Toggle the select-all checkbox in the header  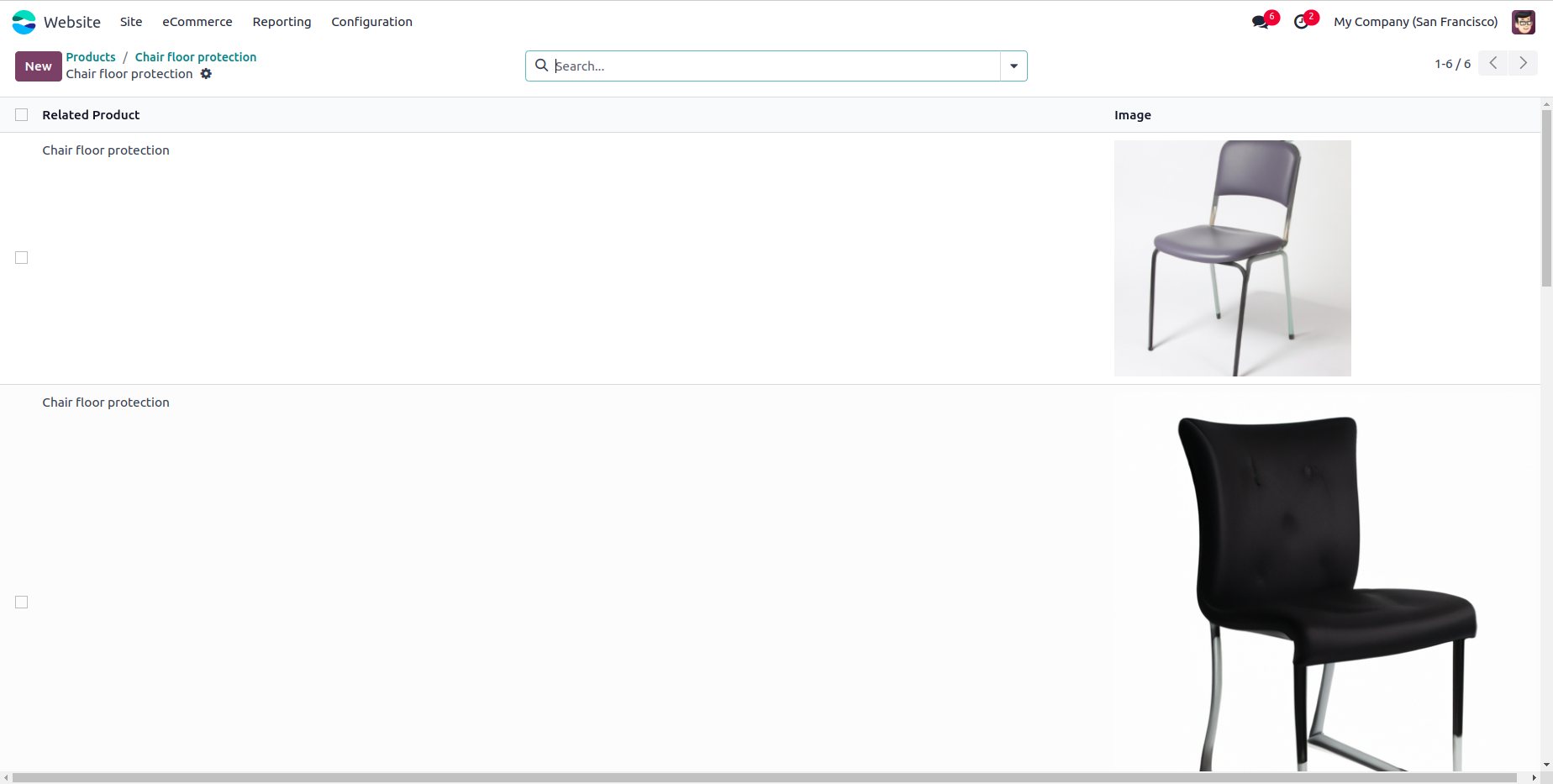tap(22, 115)
